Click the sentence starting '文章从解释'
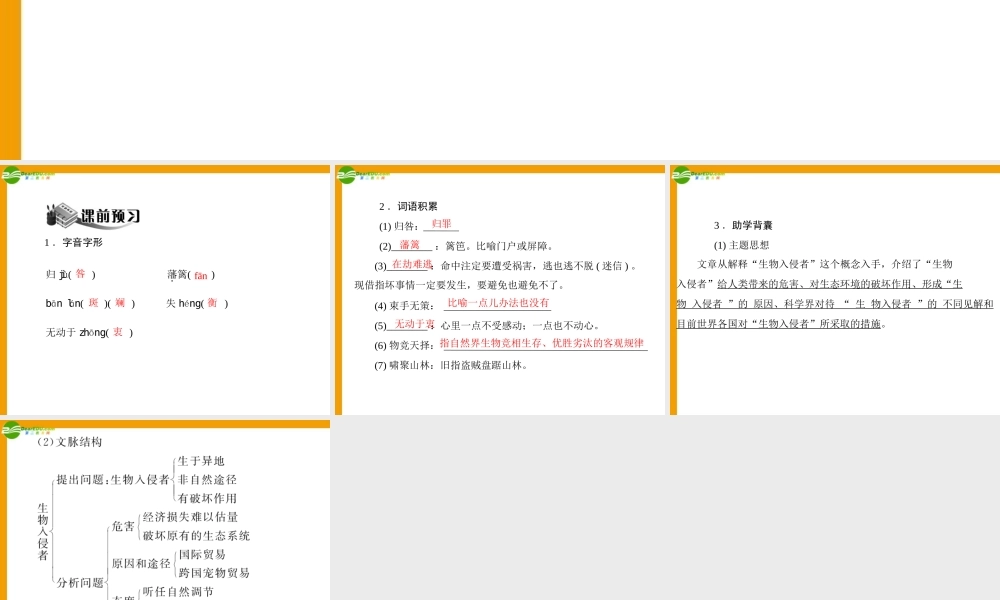Screen dimensions: 1000x600 pyautogui.click(x=825, y=264)
